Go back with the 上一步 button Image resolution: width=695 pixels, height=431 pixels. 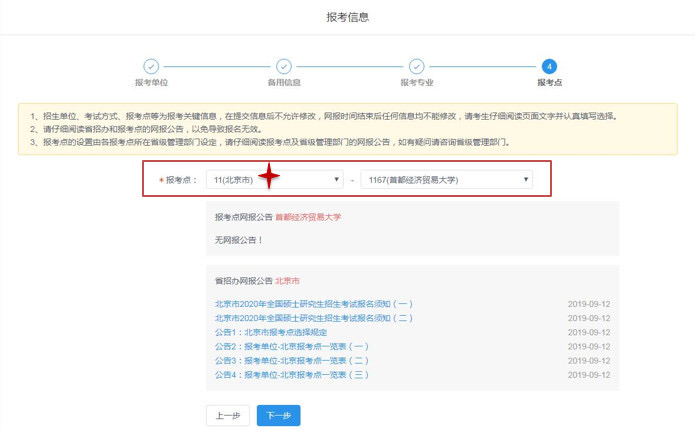tap(227, 415)
